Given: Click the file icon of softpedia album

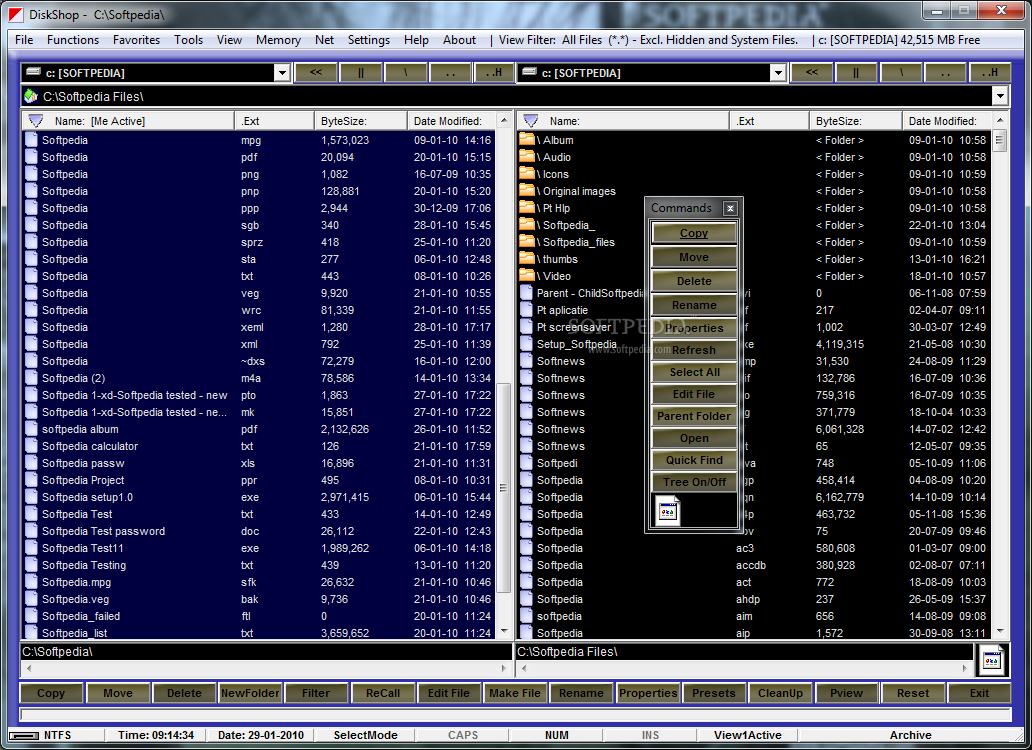Looking at the screenshot, I should (31, 429).
